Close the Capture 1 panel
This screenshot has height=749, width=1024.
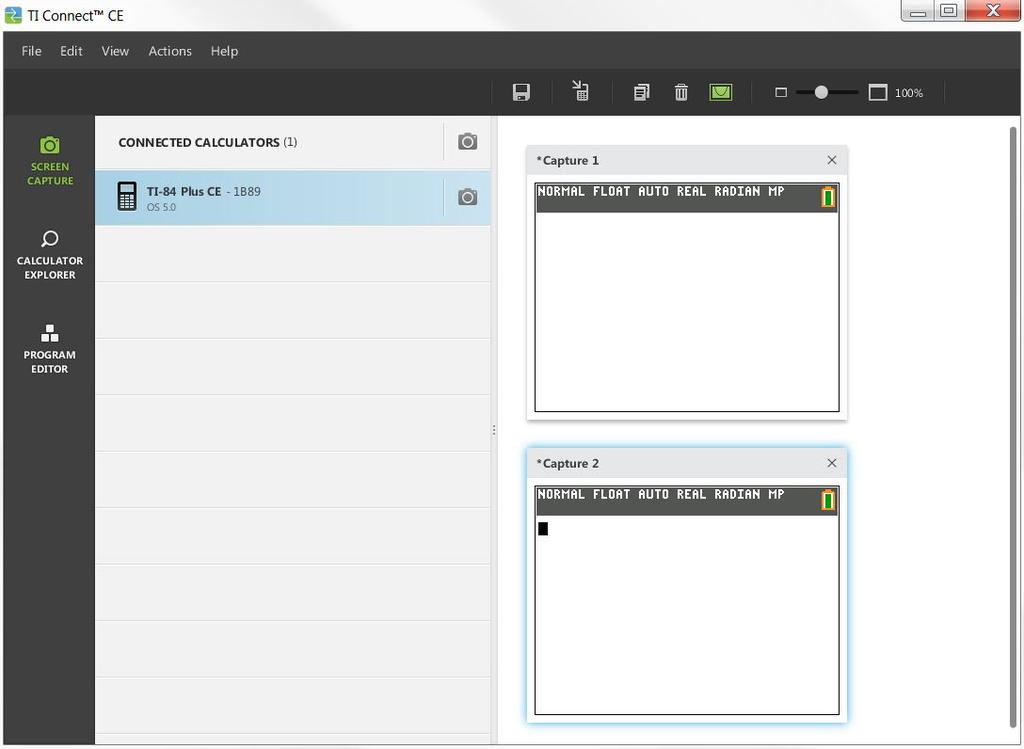click(831, 160)
